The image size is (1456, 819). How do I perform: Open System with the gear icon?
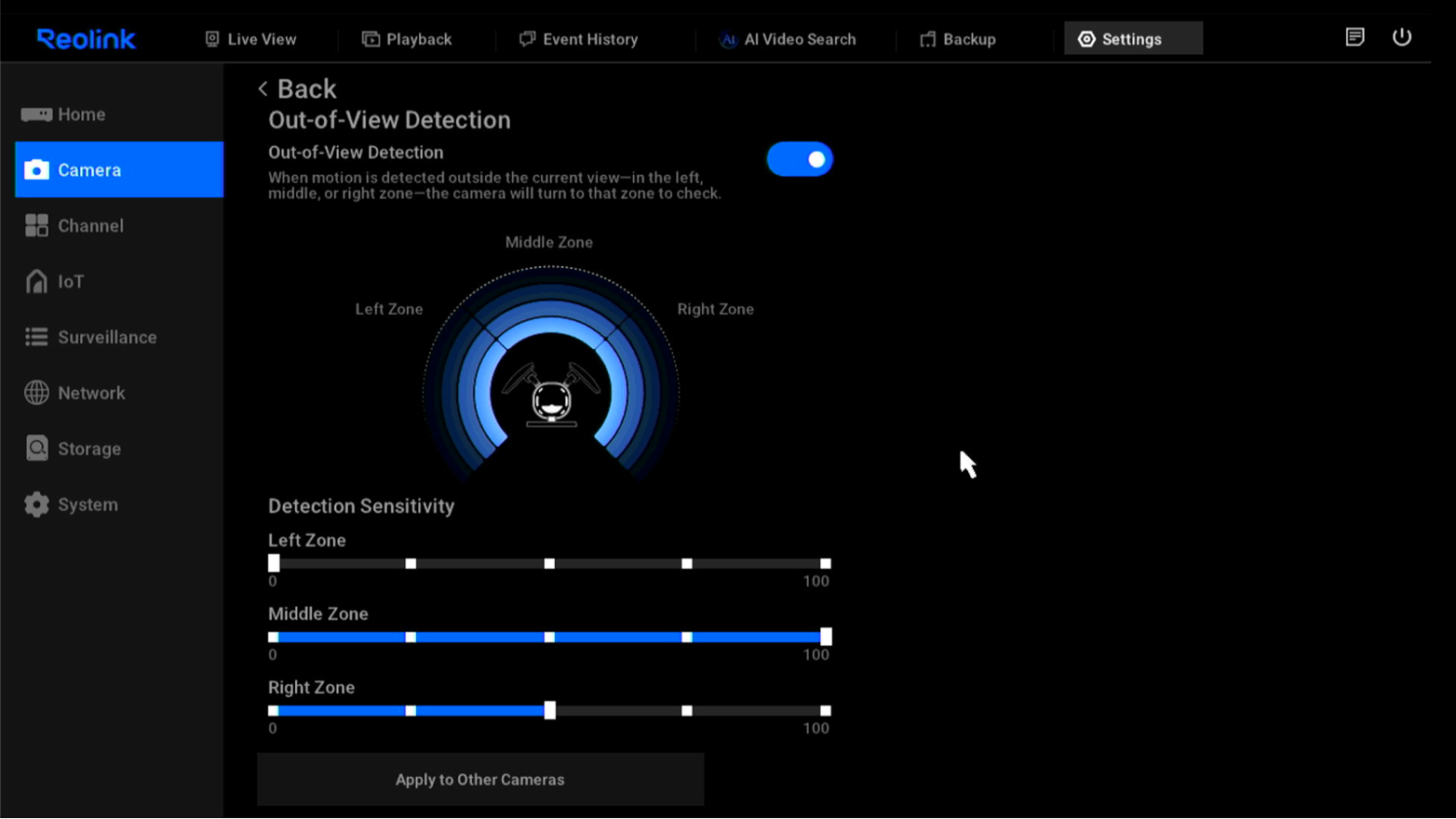34,504
